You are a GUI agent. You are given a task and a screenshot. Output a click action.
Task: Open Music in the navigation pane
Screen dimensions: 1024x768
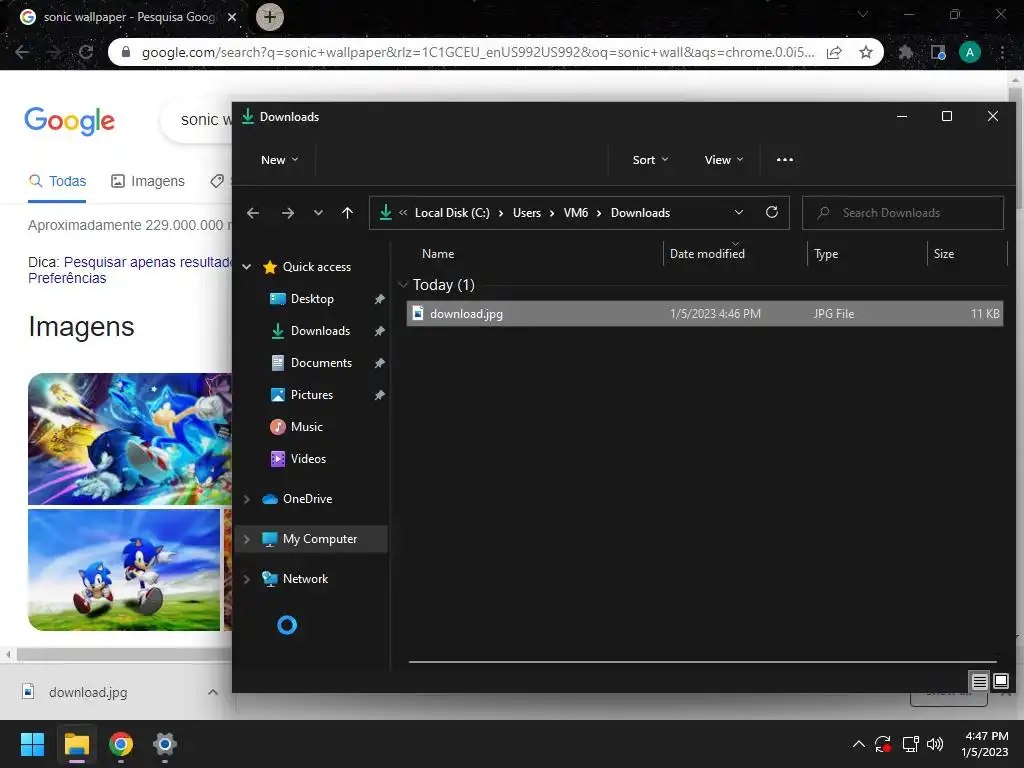coord(306,427)
